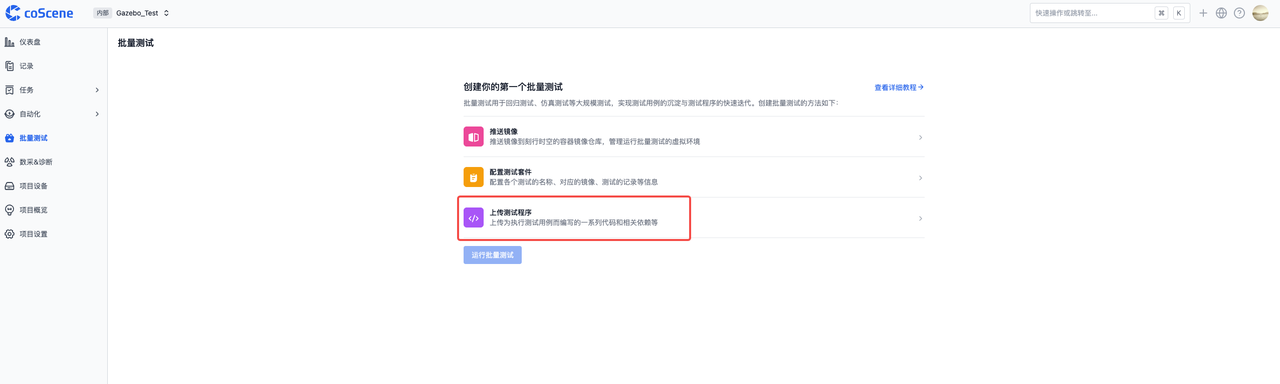1280x384 pixels.
Task: Focus the 快速操作或跳转 search field
Action: pyautogui.click(x=1109, y=13)
